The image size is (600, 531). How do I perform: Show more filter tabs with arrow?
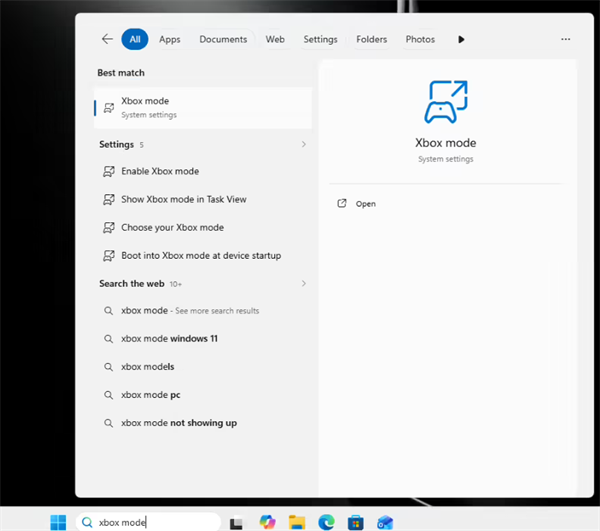pos(461,39)
